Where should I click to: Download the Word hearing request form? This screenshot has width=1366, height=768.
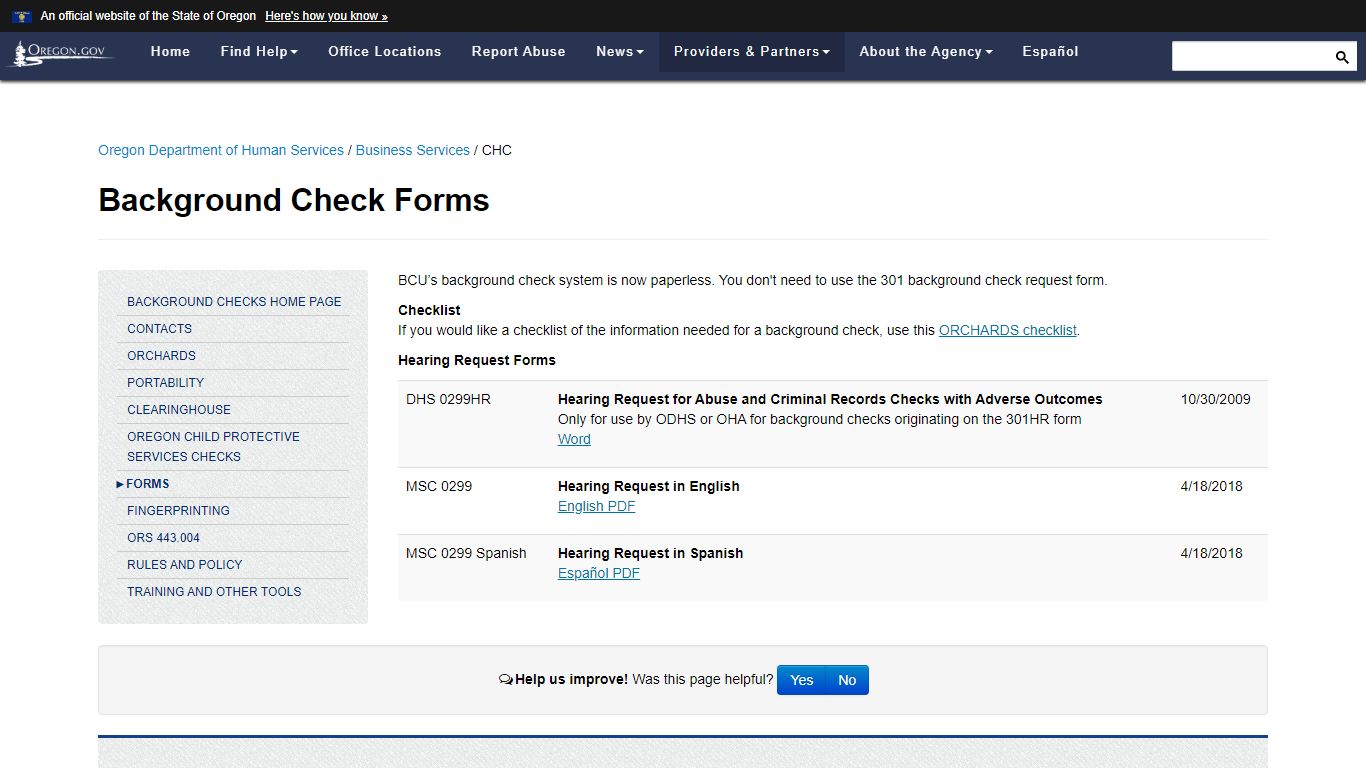point(574,439)
